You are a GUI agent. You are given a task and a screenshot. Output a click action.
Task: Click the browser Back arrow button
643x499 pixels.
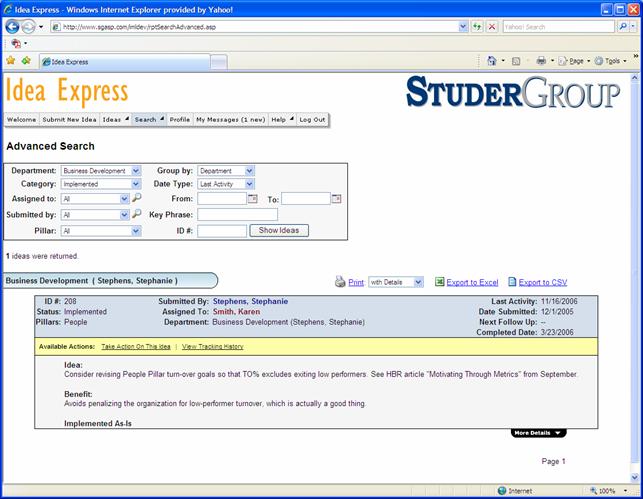point(12,27)
